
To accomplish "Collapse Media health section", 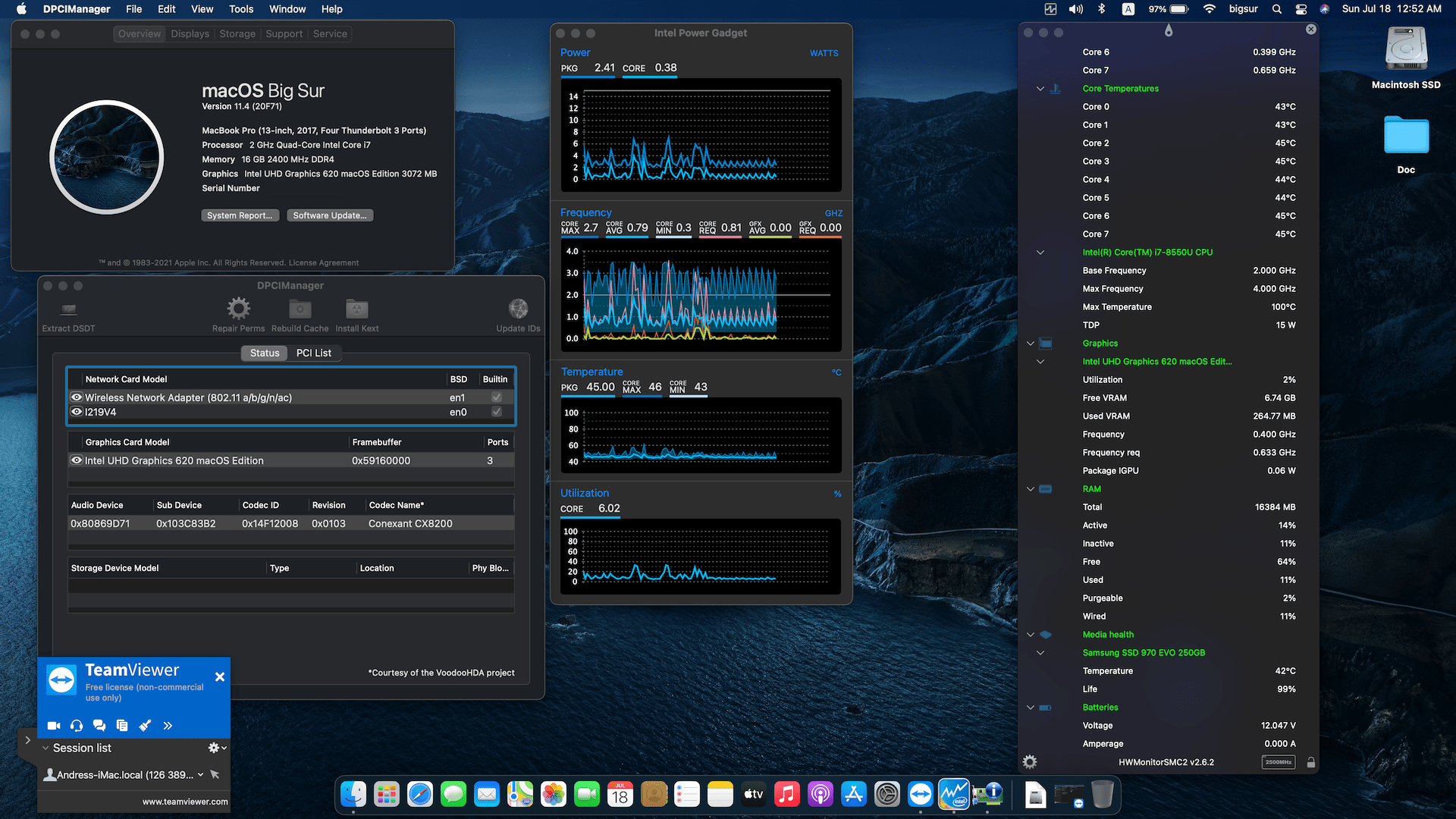I will tap(1031, 635).
